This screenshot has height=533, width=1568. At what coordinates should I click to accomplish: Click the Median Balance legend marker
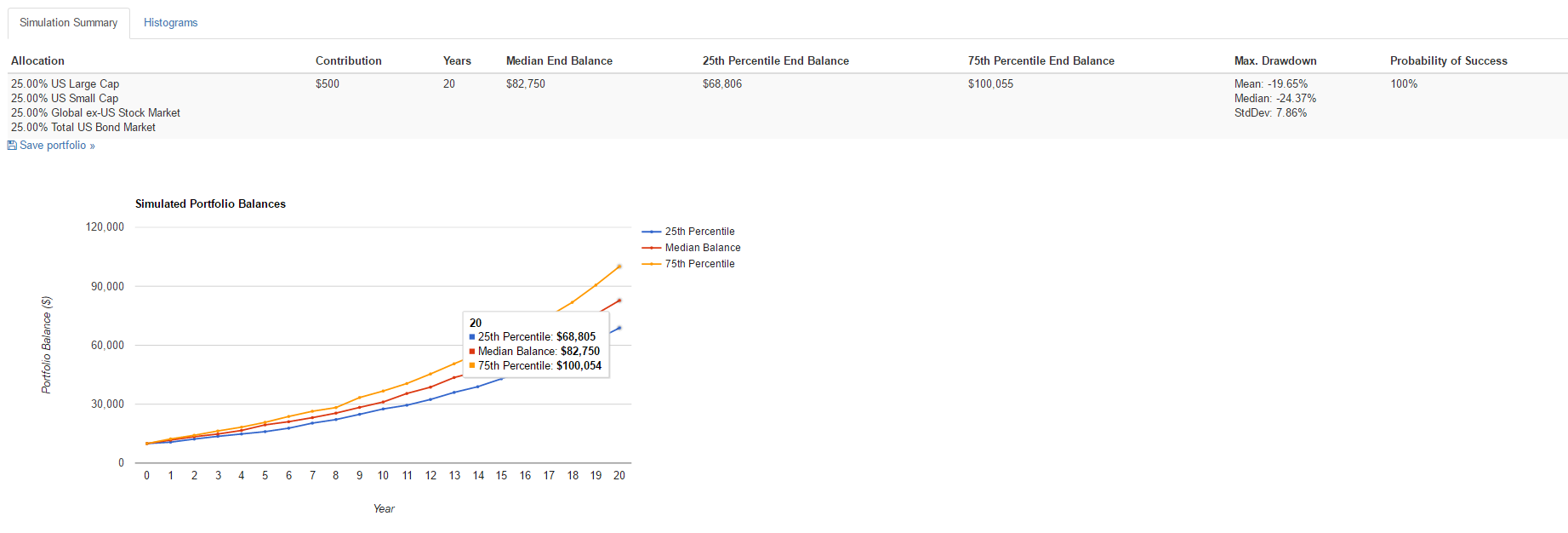point(651,248)
